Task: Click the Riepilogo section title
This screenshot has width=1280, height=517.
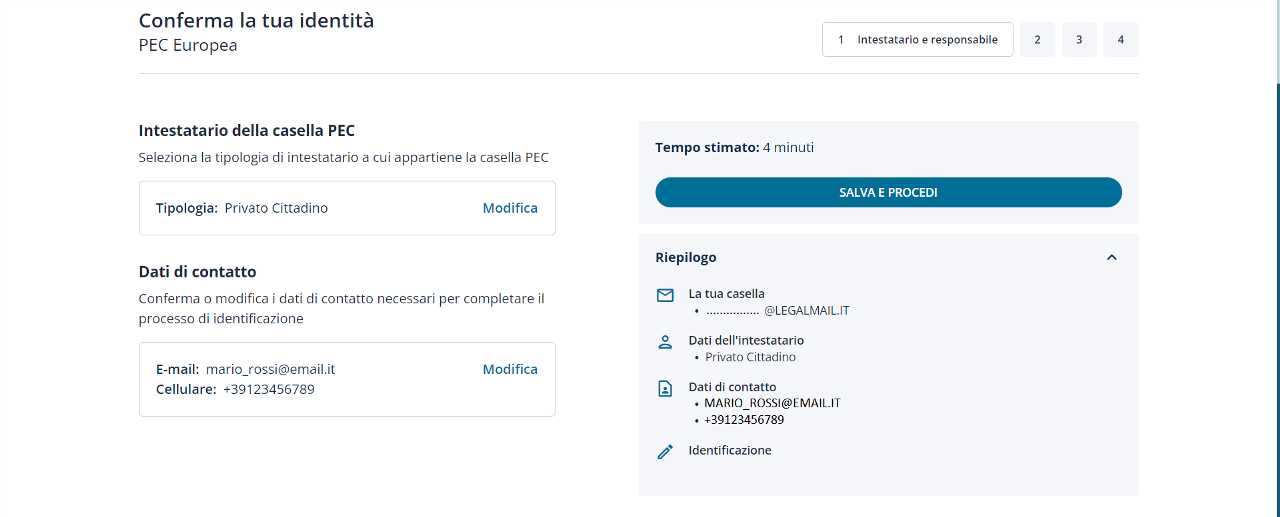Action: point(686,258)
